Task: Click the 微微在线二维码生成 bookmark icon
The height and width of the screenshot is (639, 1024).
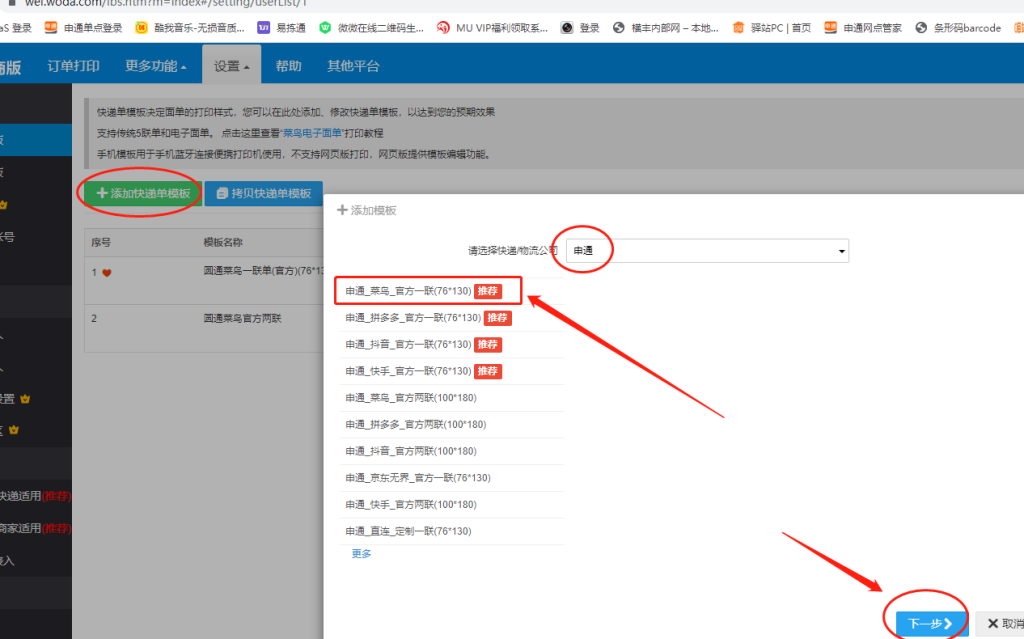Action: pyautogui.click(x=325, y=28)
